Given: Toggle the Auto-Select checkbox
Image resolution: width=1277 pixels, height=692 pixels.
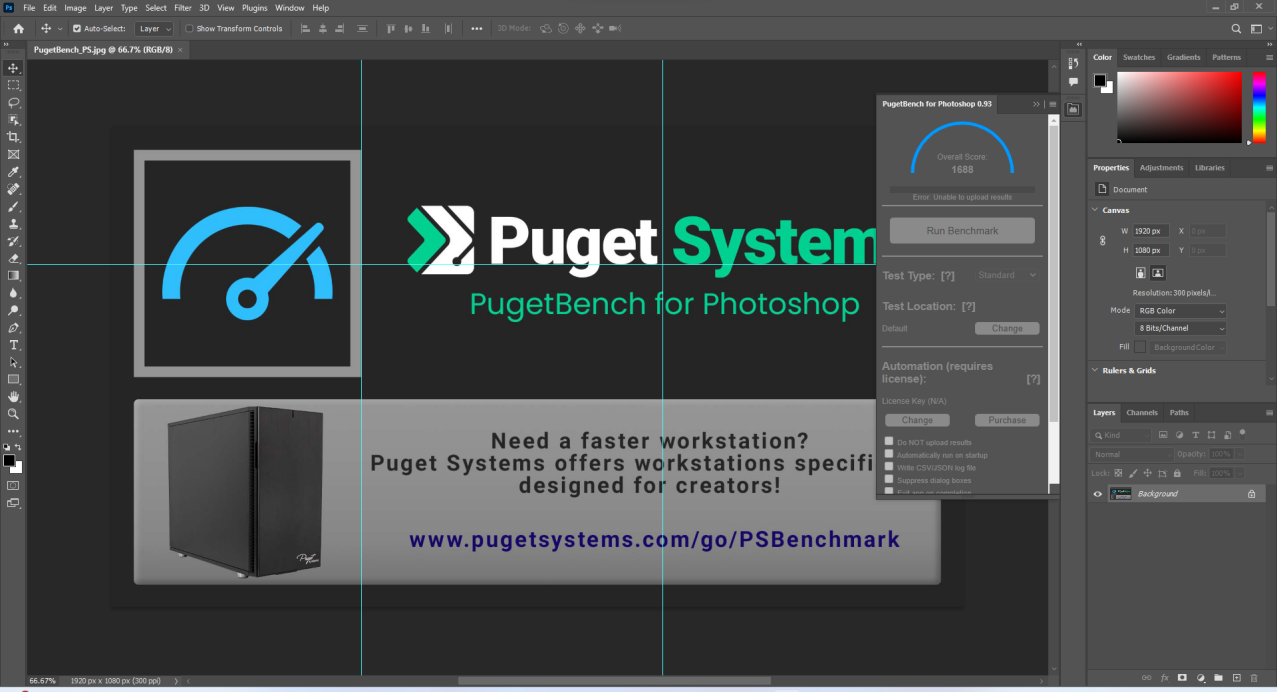Looking at the screenshot, I should (77, 29).
